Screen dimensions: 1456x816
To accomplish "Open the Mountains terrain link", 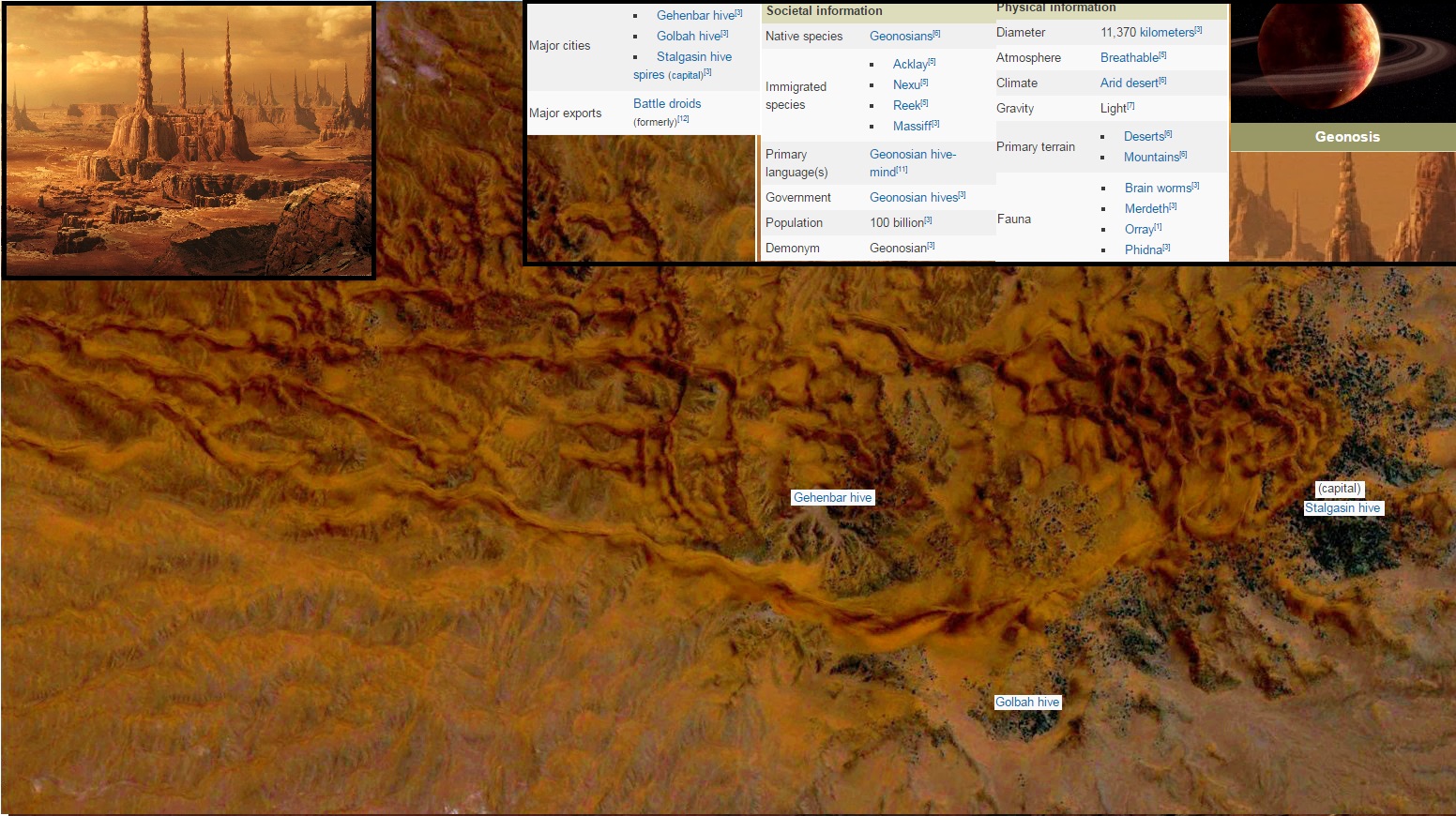I will point(1151,158).
